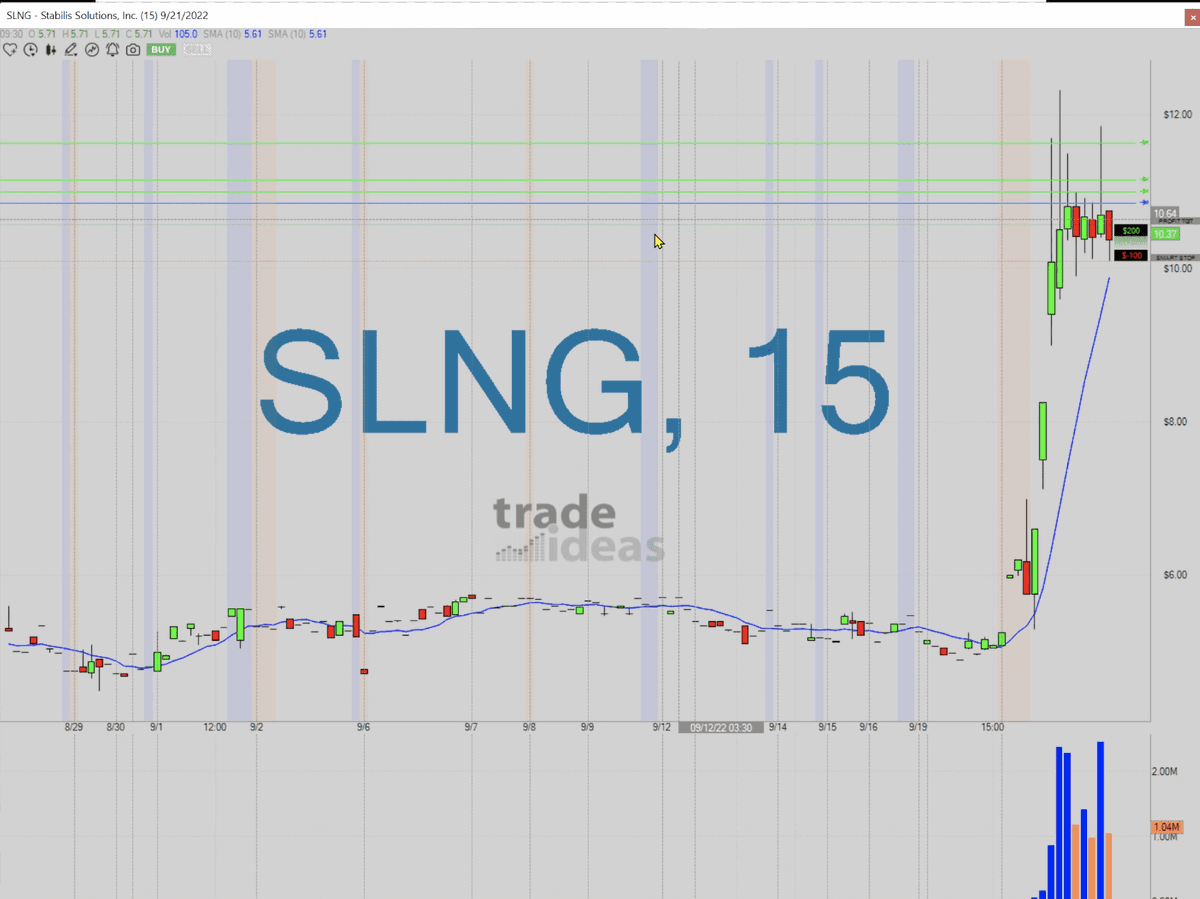
Task: Click the blue horizontal line arrow marker
Action: tap(1145, 203)
